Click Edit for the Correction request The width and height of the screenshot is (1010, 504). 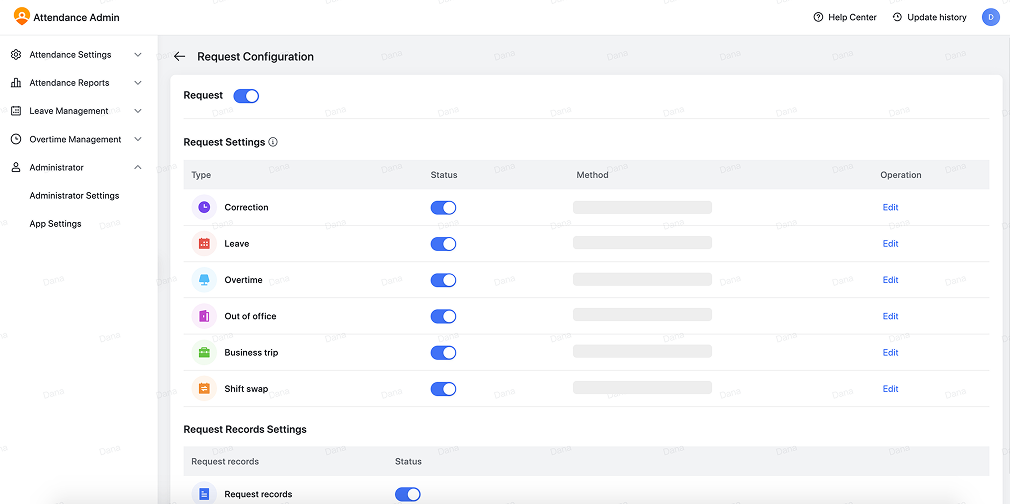click(x=890, y=208)
